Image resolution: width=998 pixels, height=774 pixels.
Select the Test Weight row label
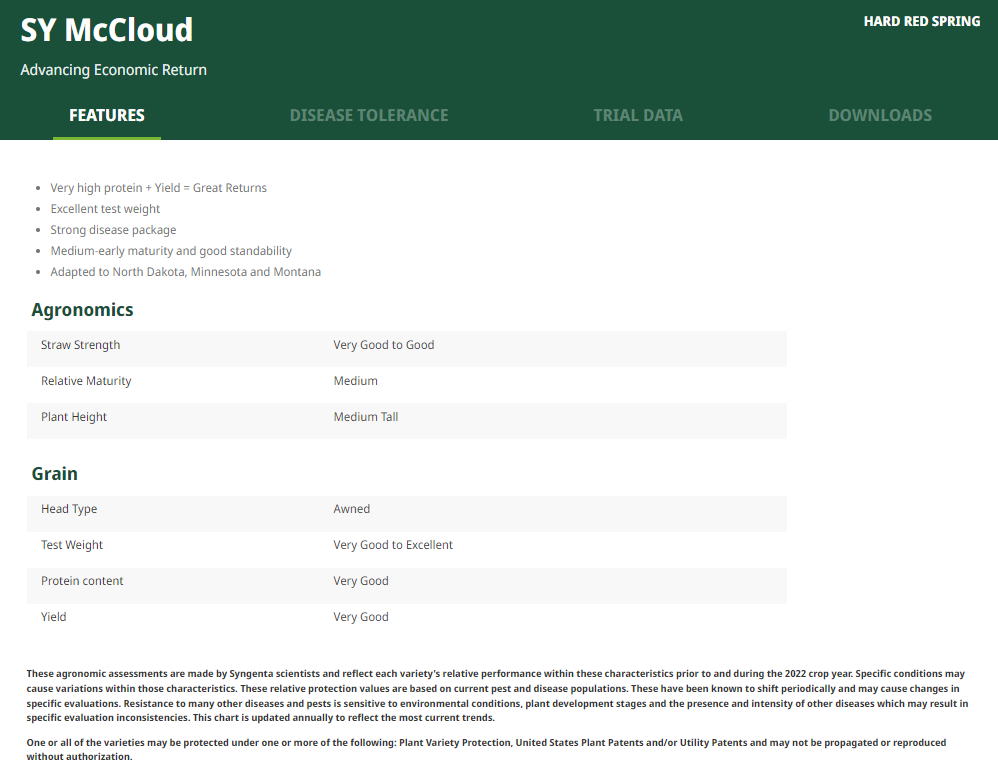tap(72, 545)
